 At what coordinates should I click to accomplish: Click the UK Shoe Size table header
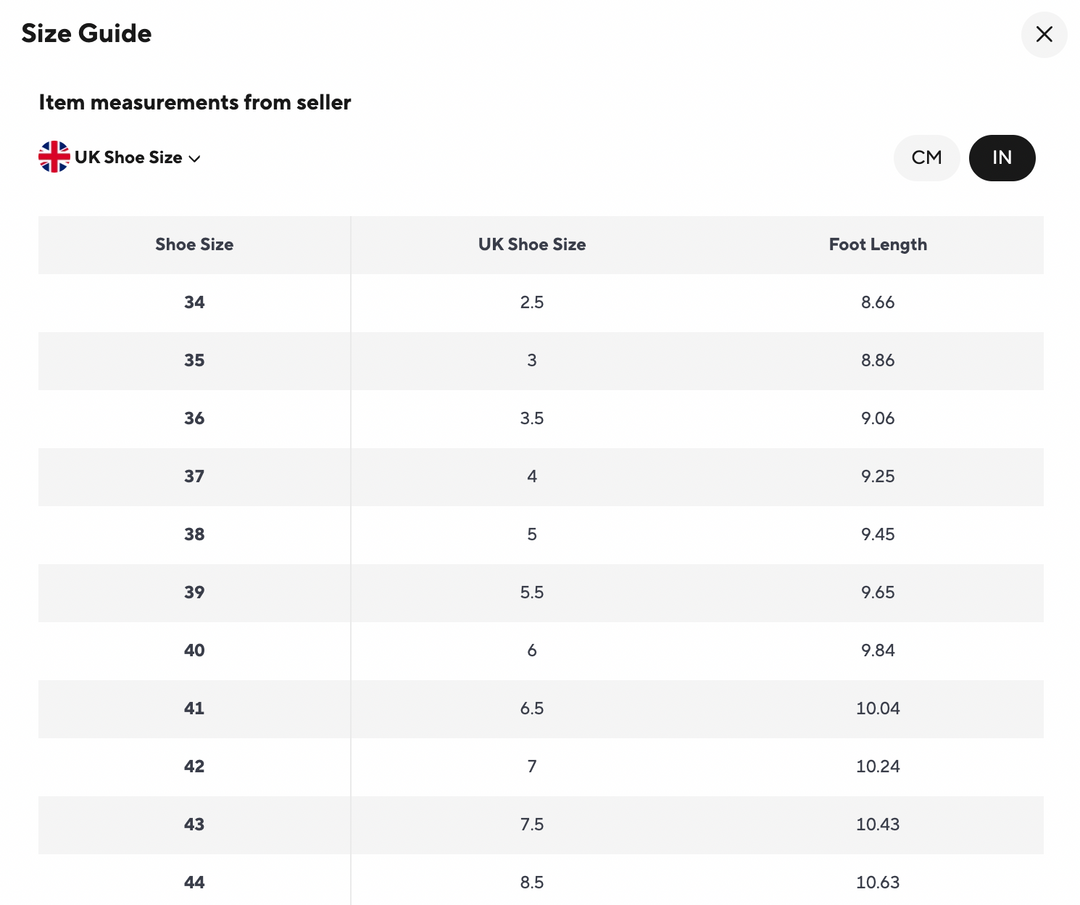[x=531, y=244]
